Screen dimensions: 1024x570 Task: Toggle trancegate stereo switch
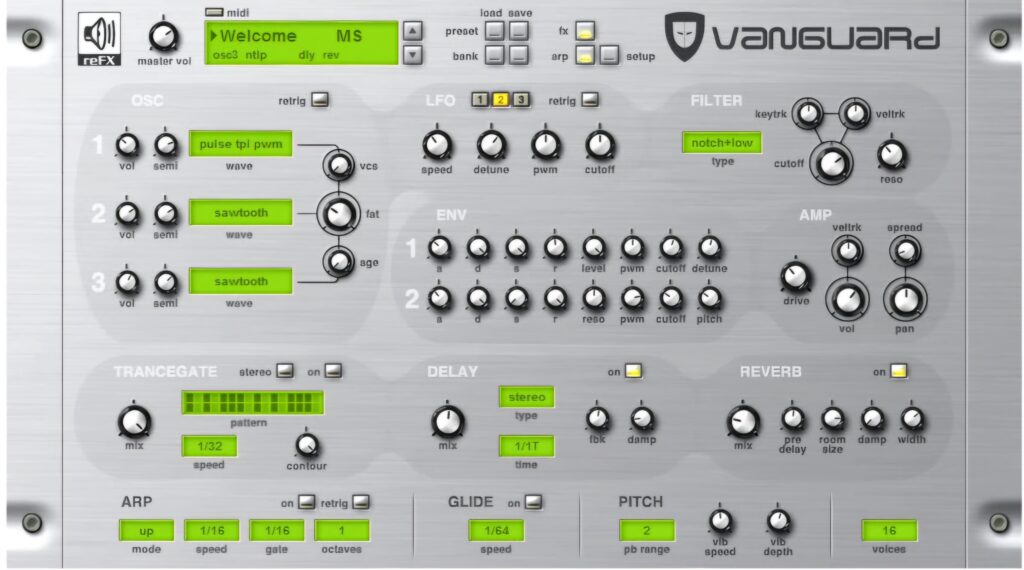pyautogui.click(x=285, y=371)
